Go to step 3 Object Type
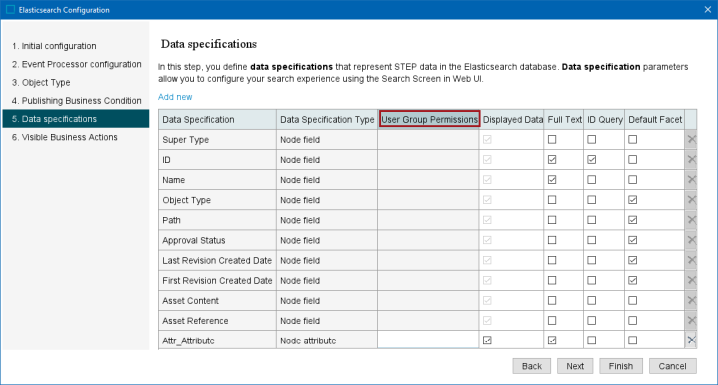This screenshot has height=385, width=718. tap(41, 82)
